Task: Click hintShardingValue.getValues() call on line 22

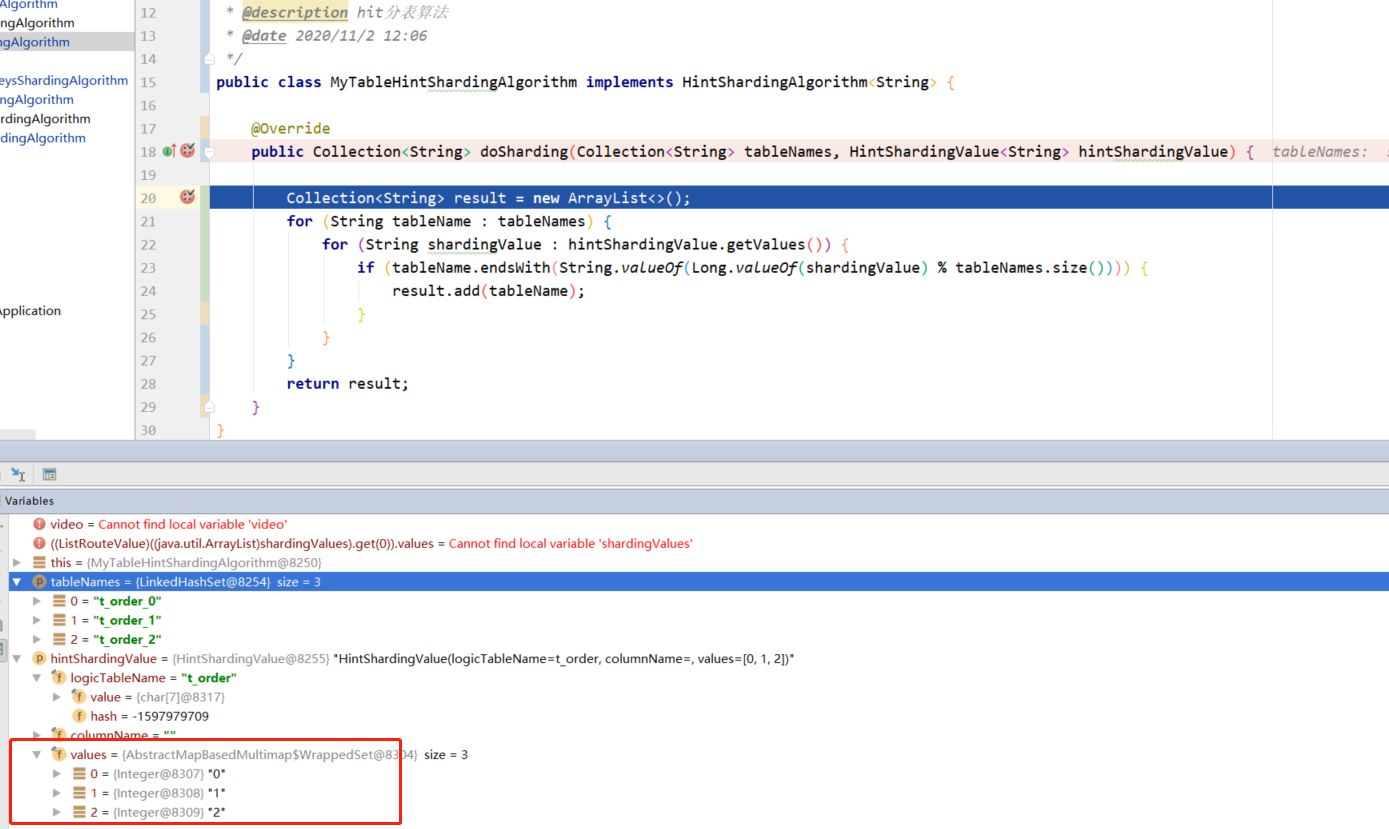Action: pyautogui.click(x=700, y=245)
